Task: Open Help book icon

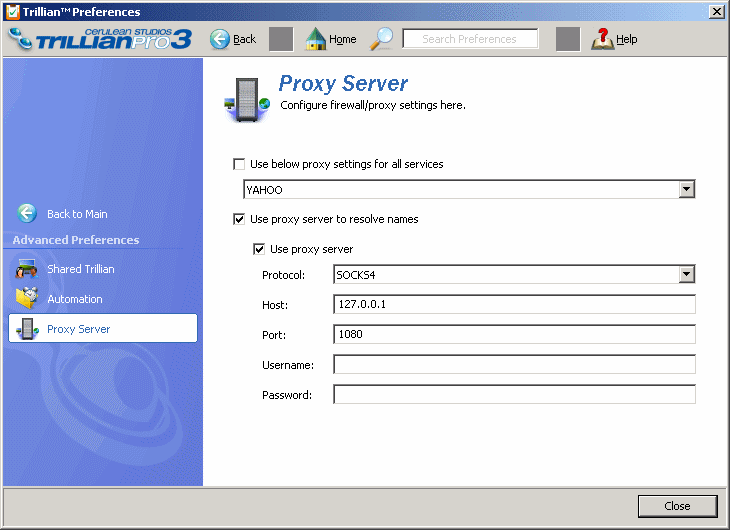Action: click(602, 39)
